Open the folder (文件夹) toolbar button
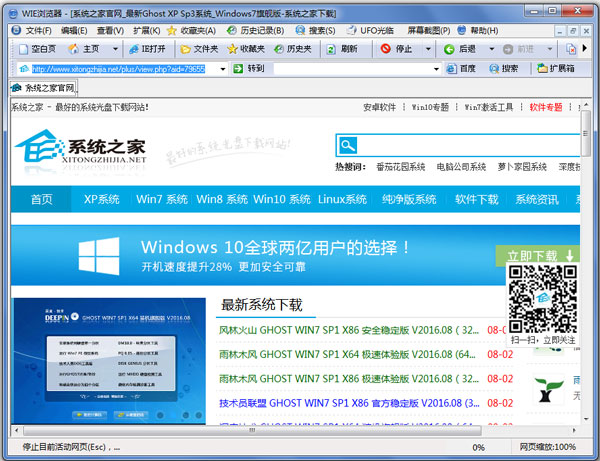This screenshot has height=461, width=600. click(199, 49)
